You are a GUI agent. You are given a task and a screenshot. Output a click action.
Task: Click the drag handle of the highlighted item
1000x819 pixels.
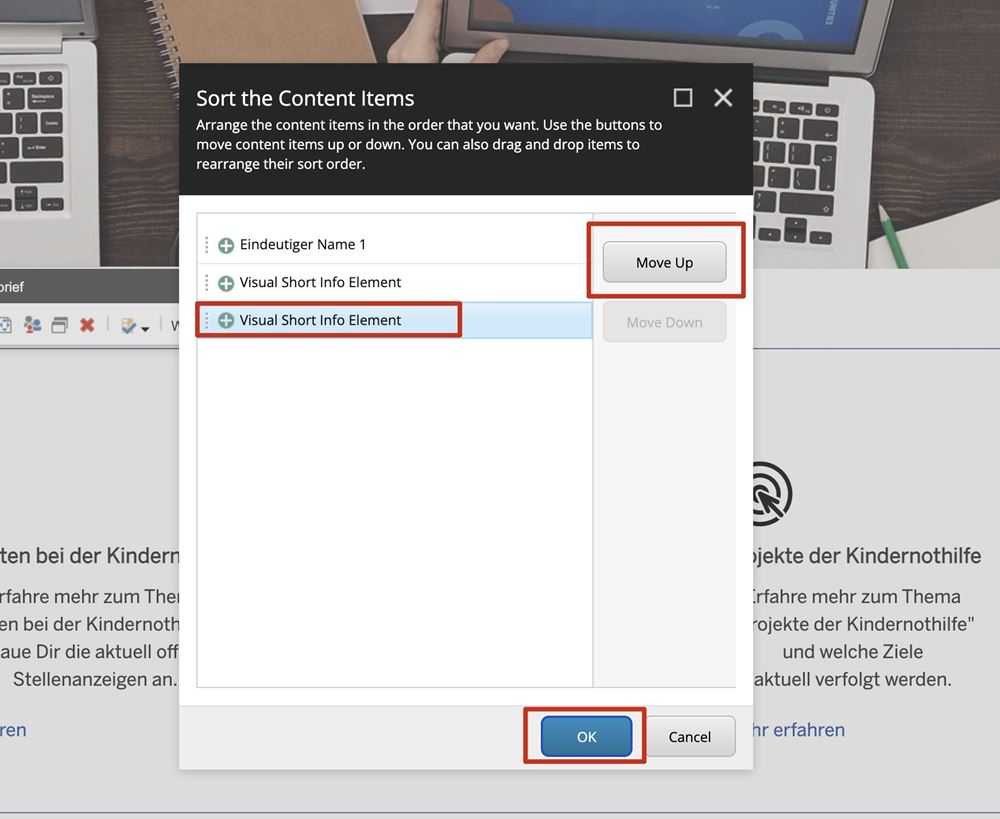207,321
